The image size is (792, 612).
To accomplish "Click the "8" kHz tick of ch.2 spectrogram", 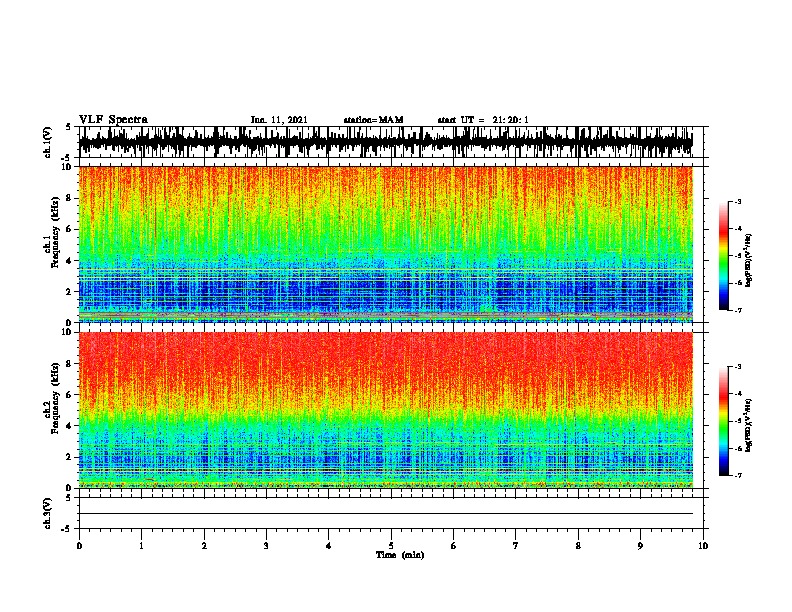I will (x=70, y=364).
